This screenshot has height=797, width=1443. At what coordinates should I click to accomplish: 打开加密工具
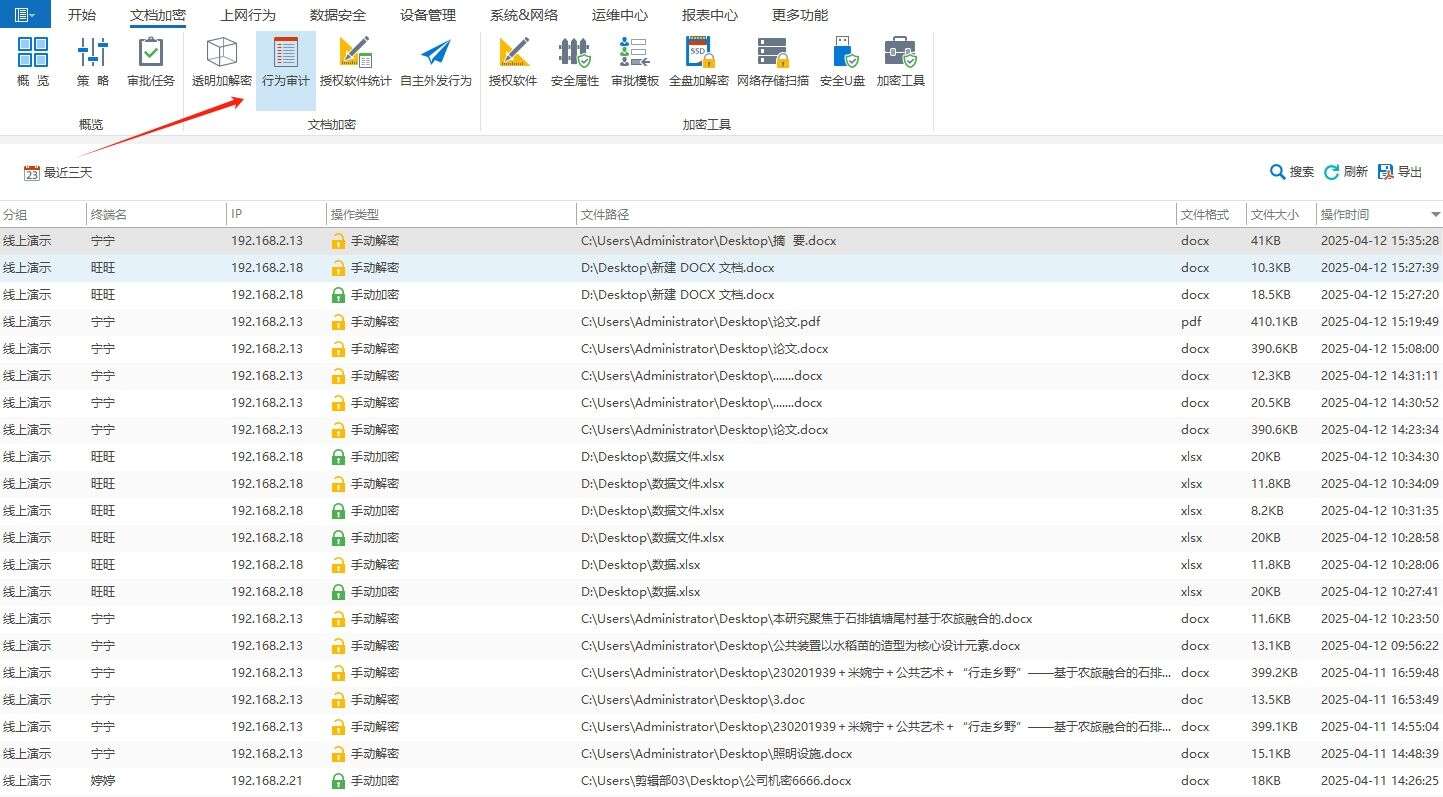[899, 62]
